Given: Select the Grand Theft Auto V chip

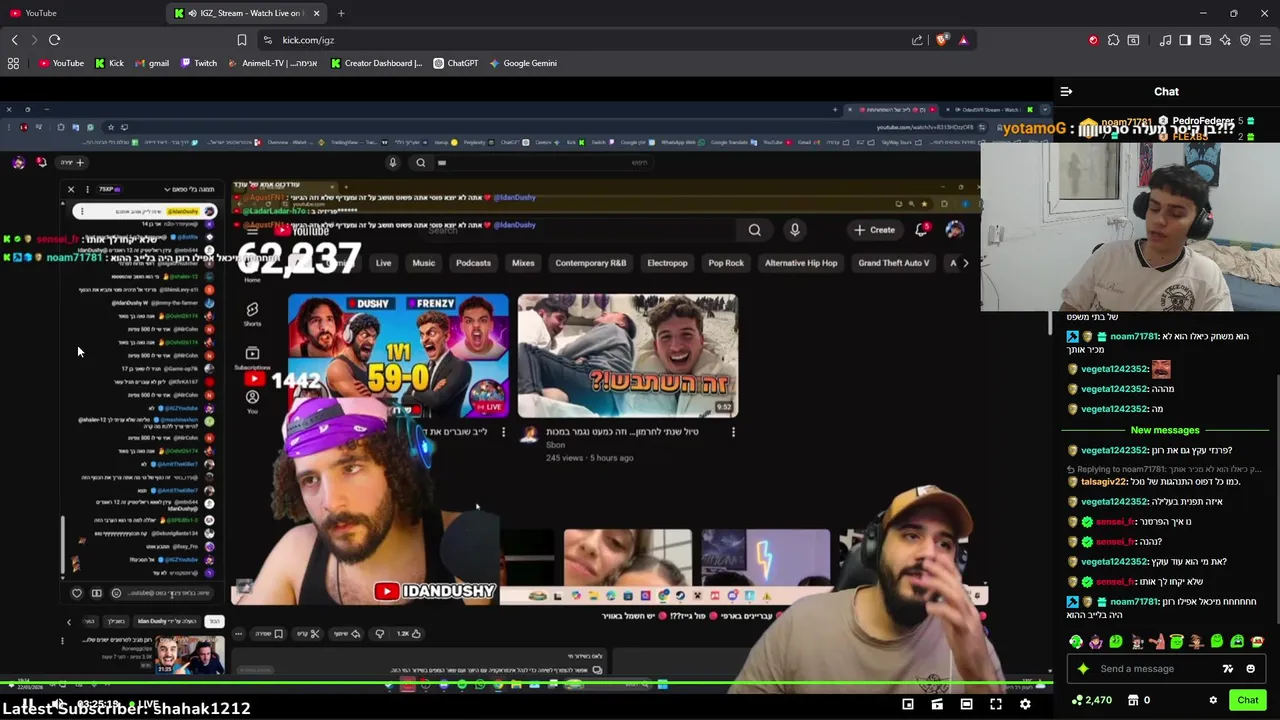Looking at the screenshot, I should point(893,263).
